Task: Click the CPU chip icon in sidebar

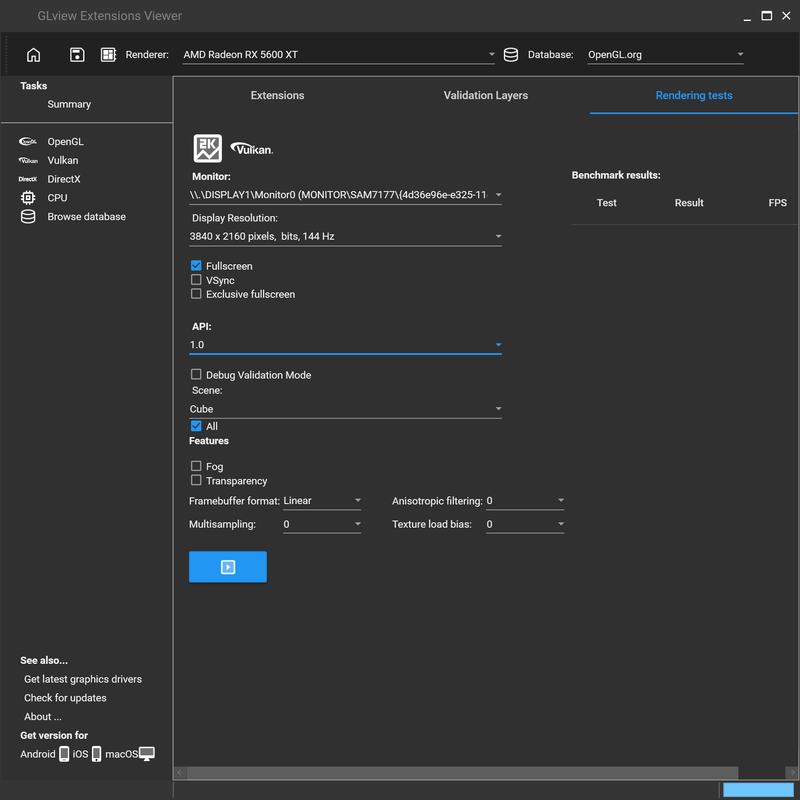Action: pos(28,197)
